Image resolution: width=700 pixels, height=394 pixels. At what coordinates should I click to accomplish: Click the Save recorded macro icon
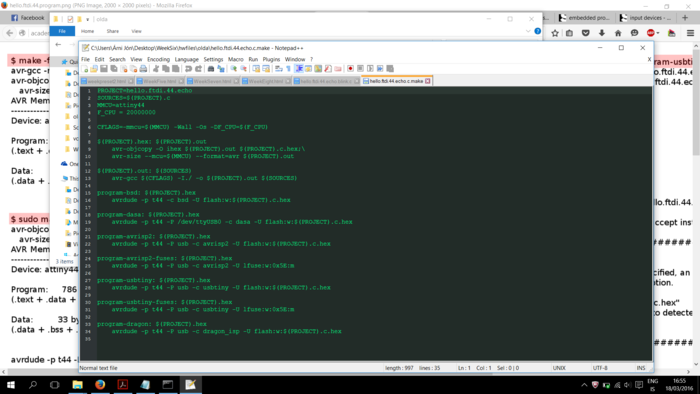coord(390,69)
